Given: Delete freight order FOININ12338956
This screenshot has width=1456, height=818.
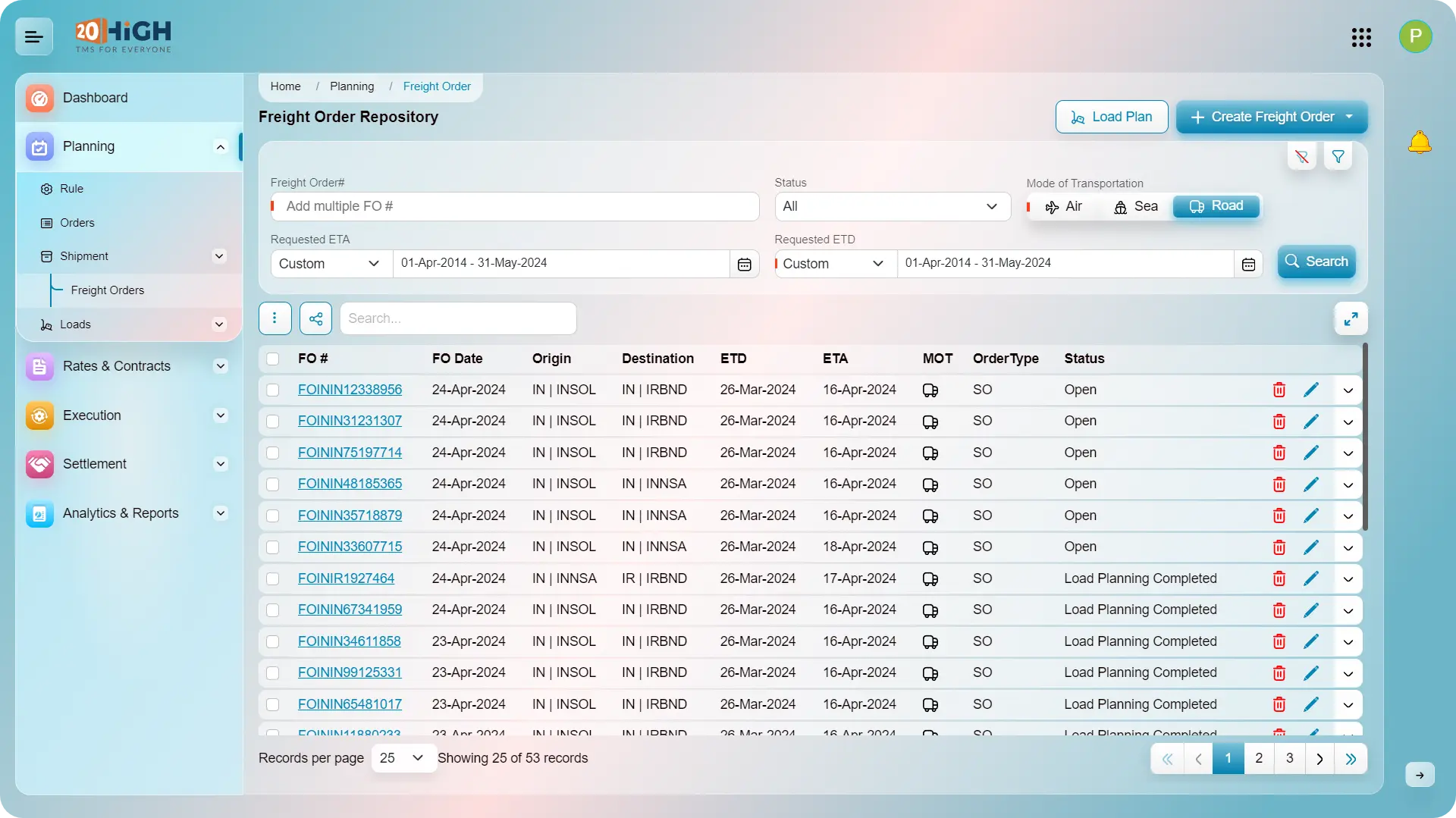Looking at the screenshot, I should (1279, 390).
